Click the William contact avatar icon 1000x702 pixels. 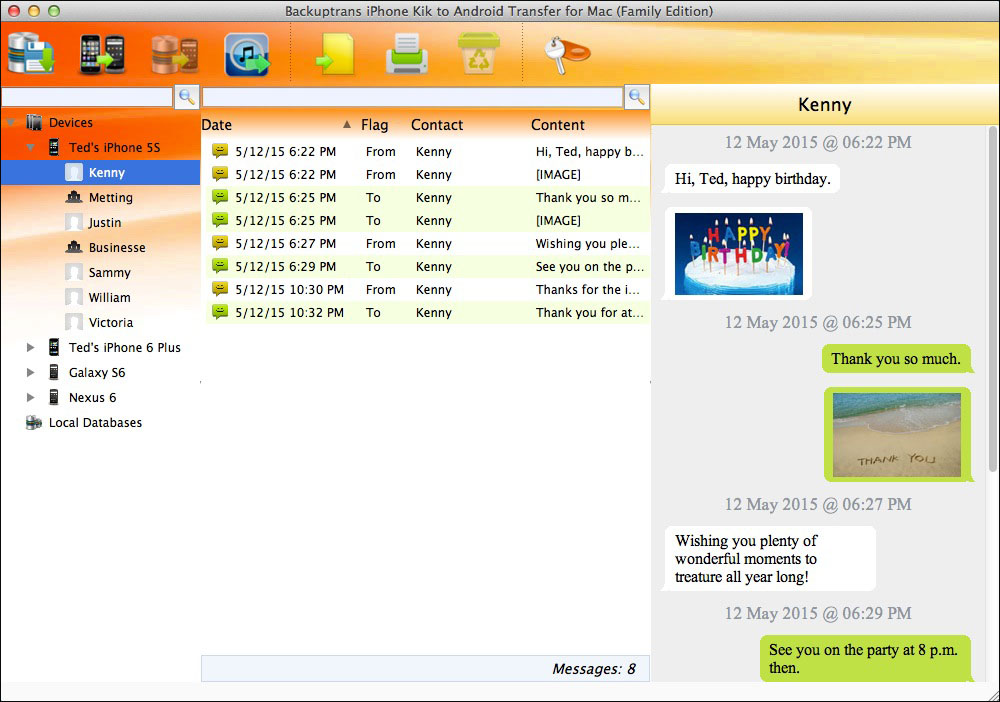point(74,297)
